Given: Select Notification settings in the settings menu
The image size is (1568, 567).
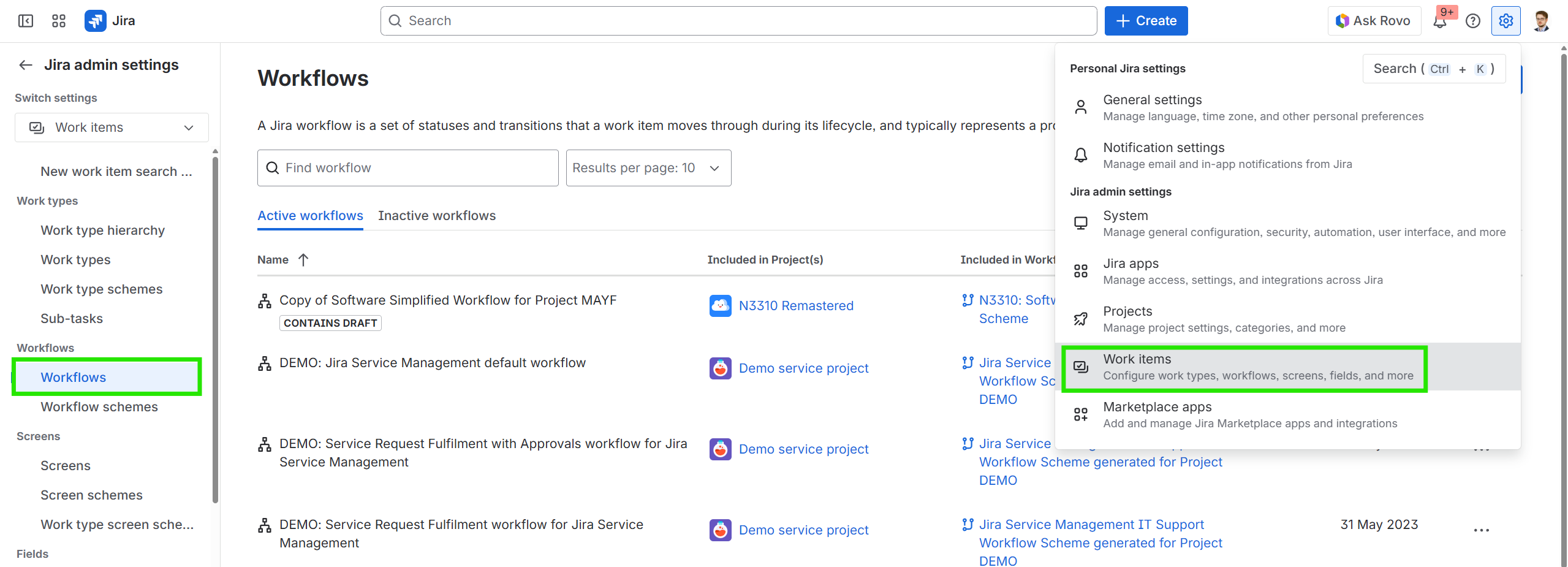Looking at the screenshot, I should (1288, 155).
